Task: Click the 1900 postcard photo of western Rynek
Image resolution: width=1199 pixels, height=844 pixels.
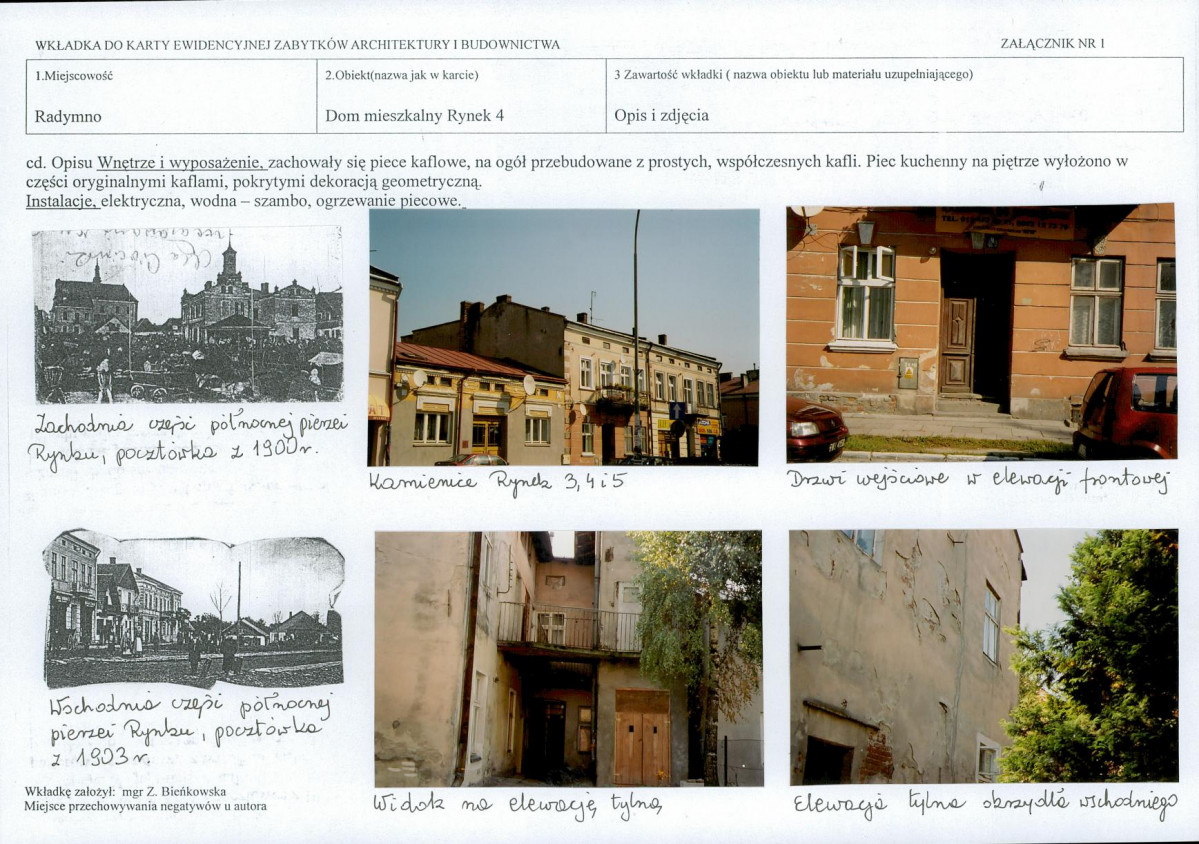Action: [188, 315]
